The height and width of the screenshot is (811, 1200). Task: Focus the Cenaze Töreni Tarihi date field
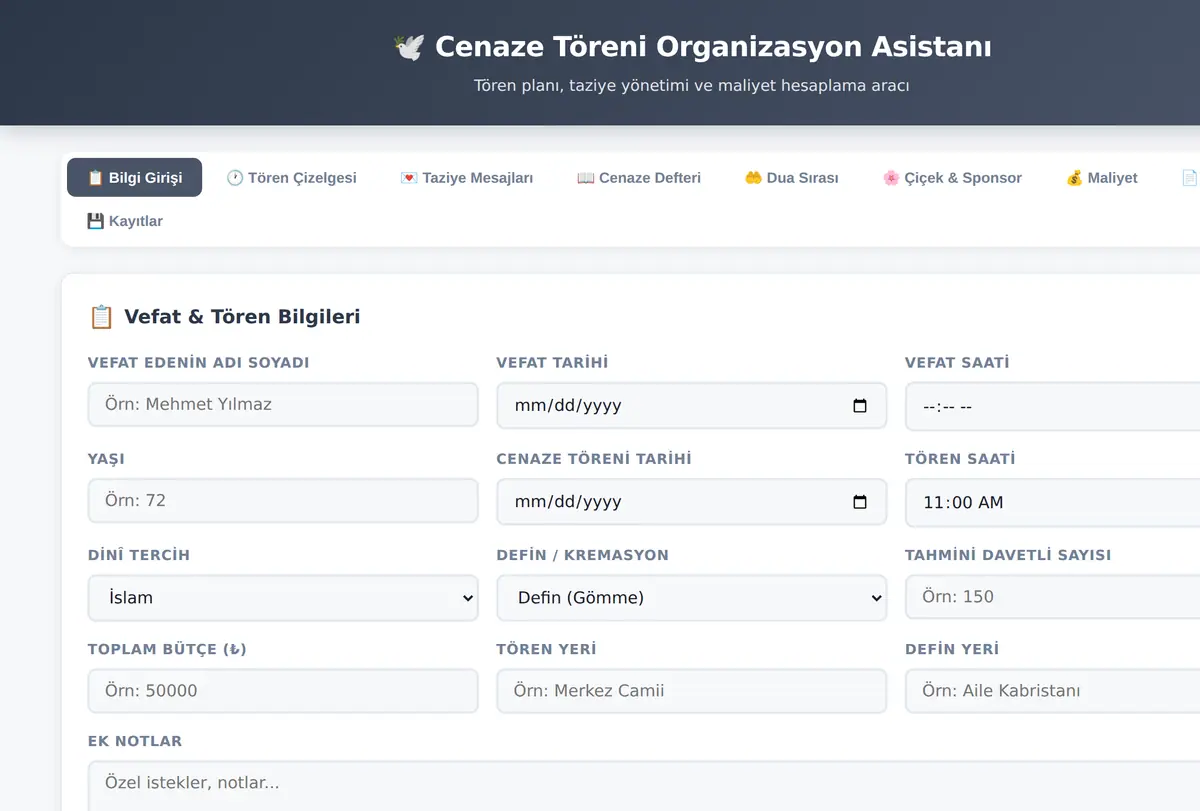coord(692,502)
